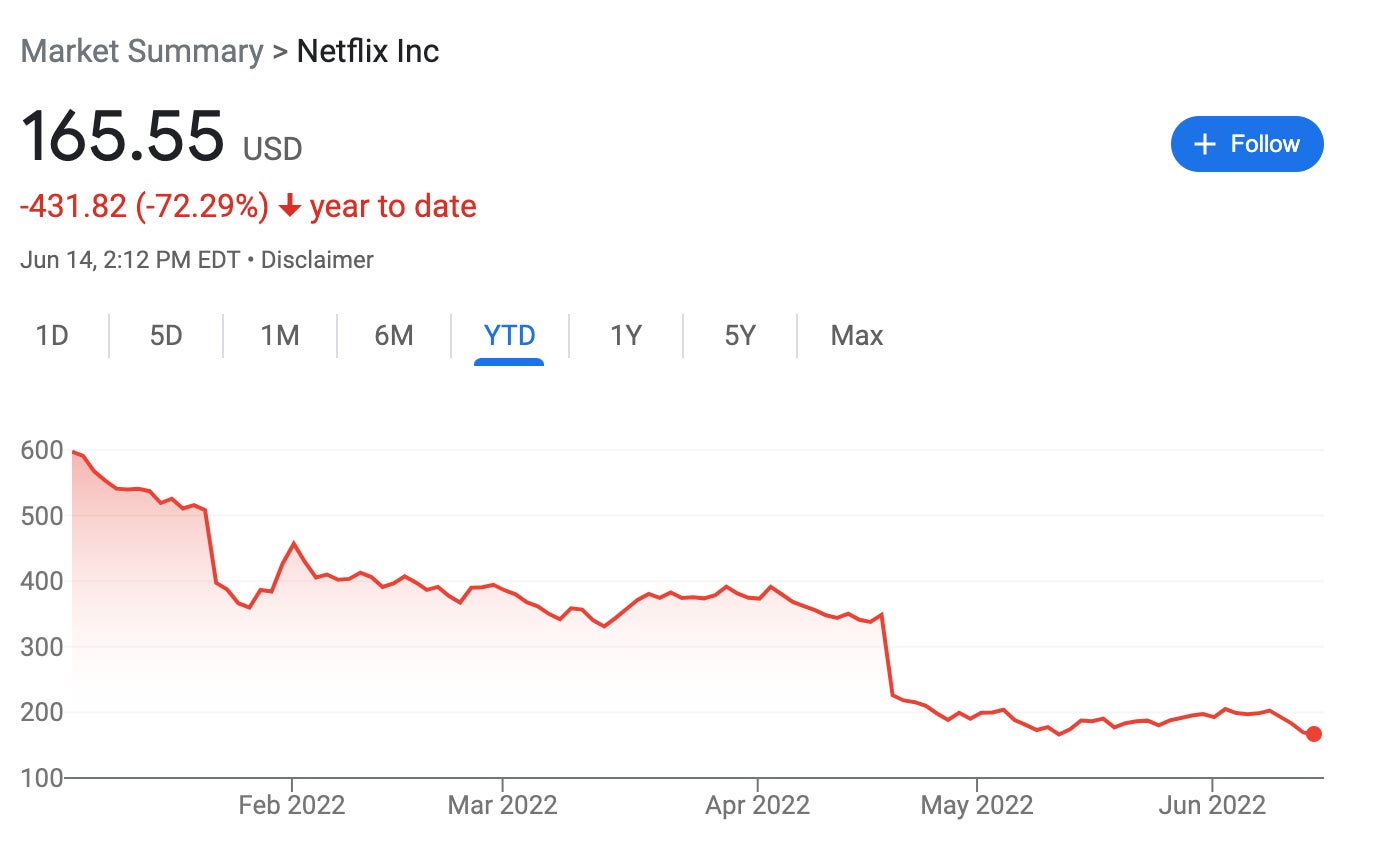Click the red current-price dot on chart

[1314, 734]
